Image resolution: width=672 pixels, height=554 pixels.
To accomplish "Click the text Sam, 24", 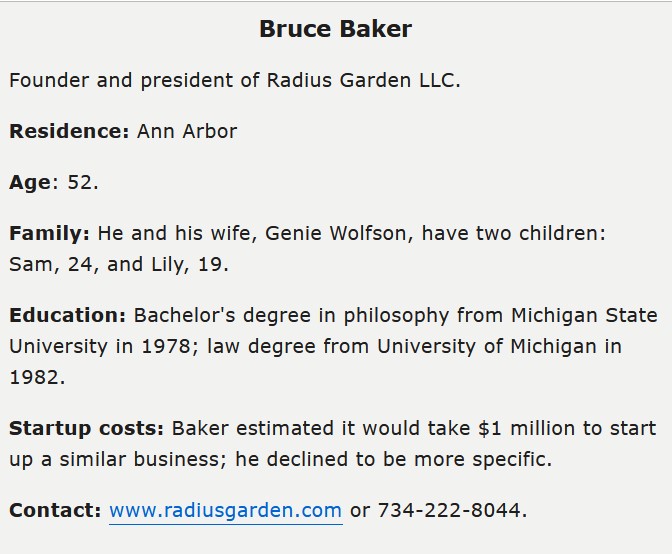I will [x=51, y=264].
